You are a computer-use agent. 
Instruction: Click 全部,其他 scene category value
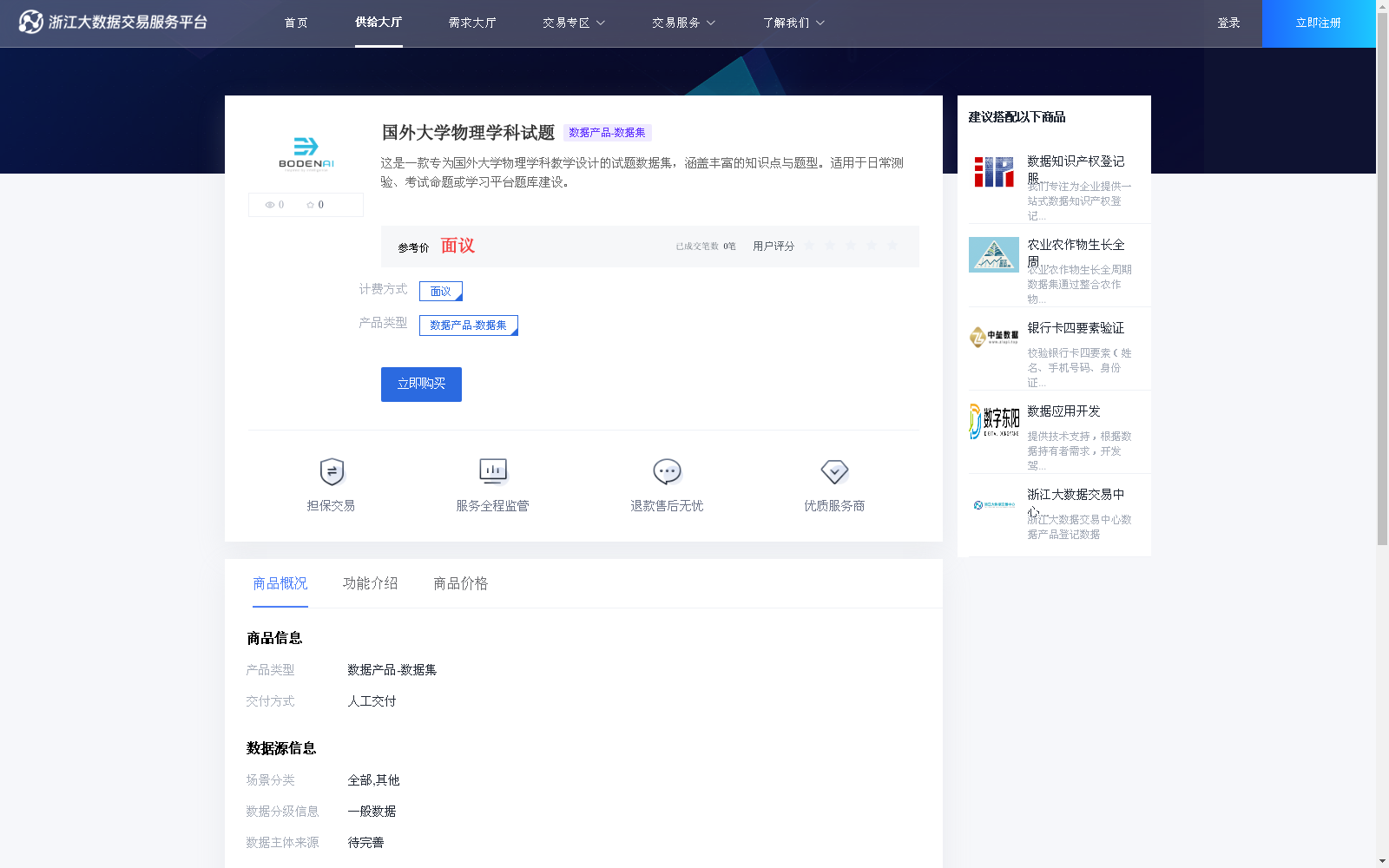click(x=373, y=780)
